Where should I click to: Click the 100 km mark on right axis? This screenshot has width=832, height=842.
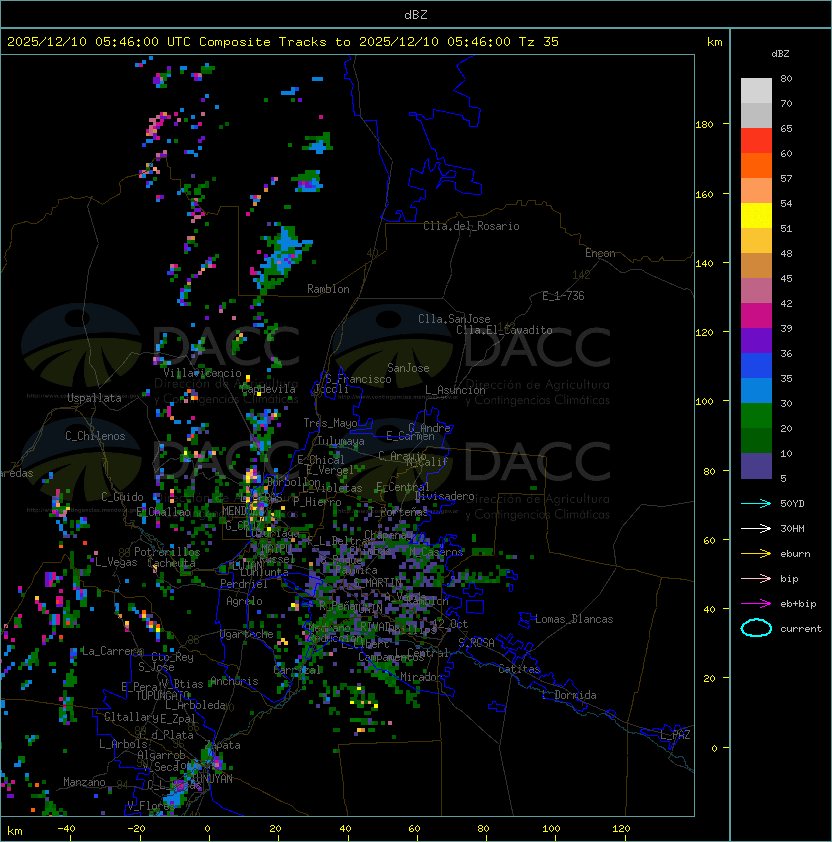pyautogui.click(x=704, y=402)
